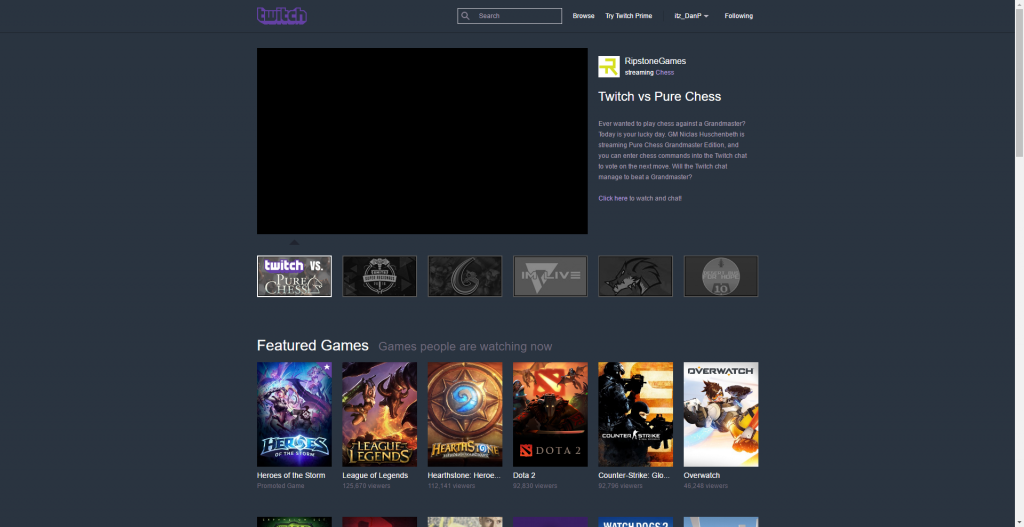The width and height of the screenshot is (1024, 527).
Task: Click the '46,248 viewers' text
Action: point(705,486)
